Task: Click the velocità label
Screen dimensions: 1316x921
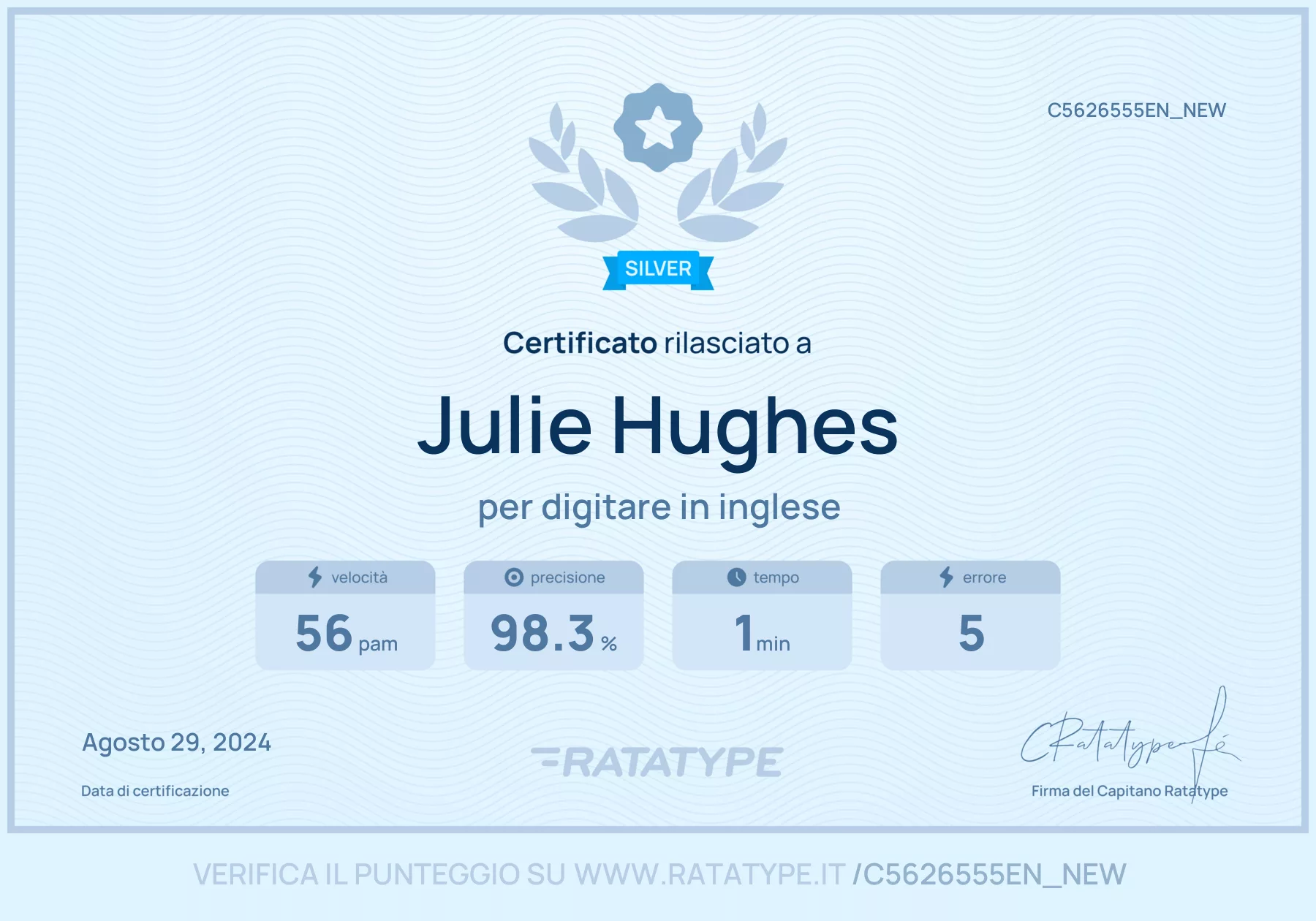Action: [360, 577]
